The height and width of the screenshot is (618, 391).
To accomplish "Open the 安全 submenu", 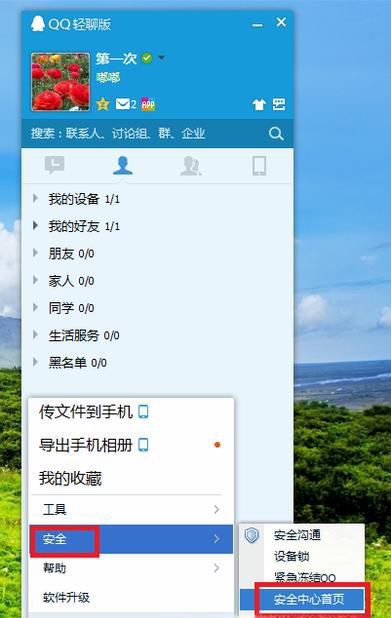I will coord(131,539).
